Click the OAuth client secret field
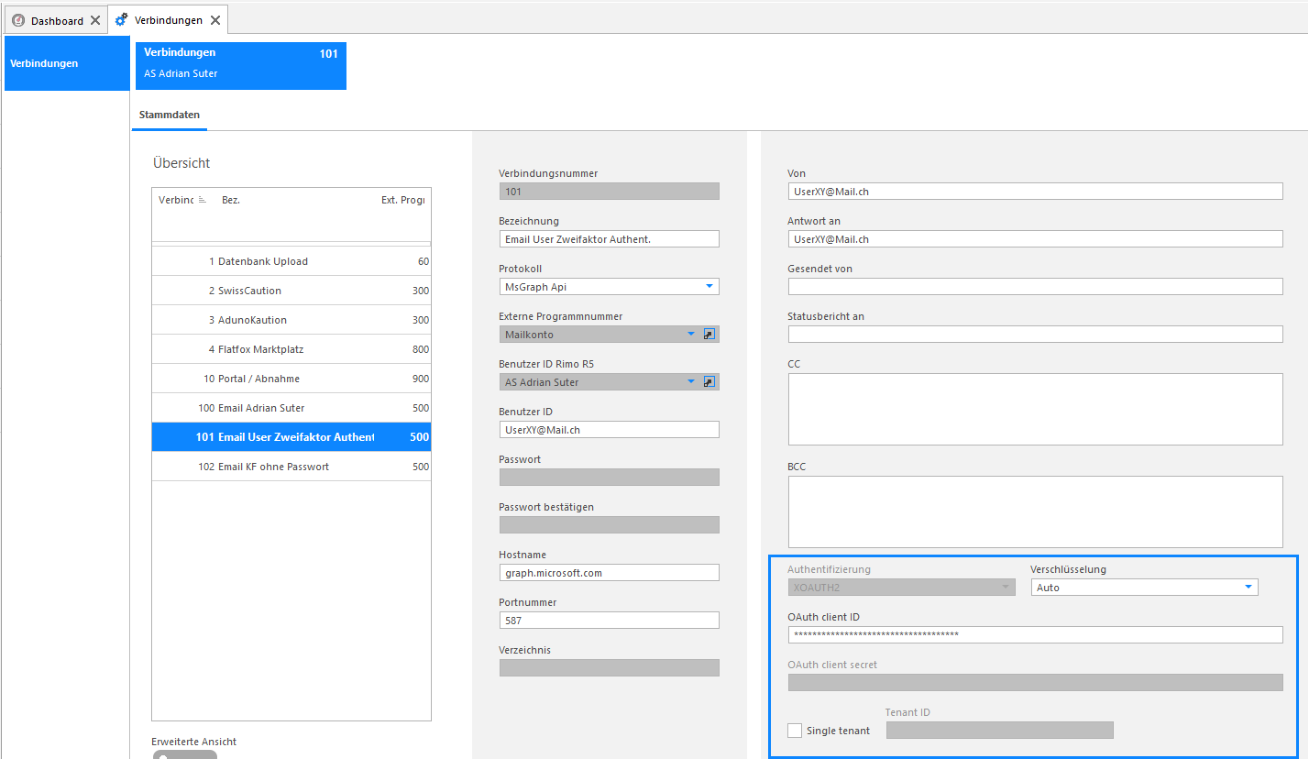Screen dimensions: 1309x759 coord(1035,682)
